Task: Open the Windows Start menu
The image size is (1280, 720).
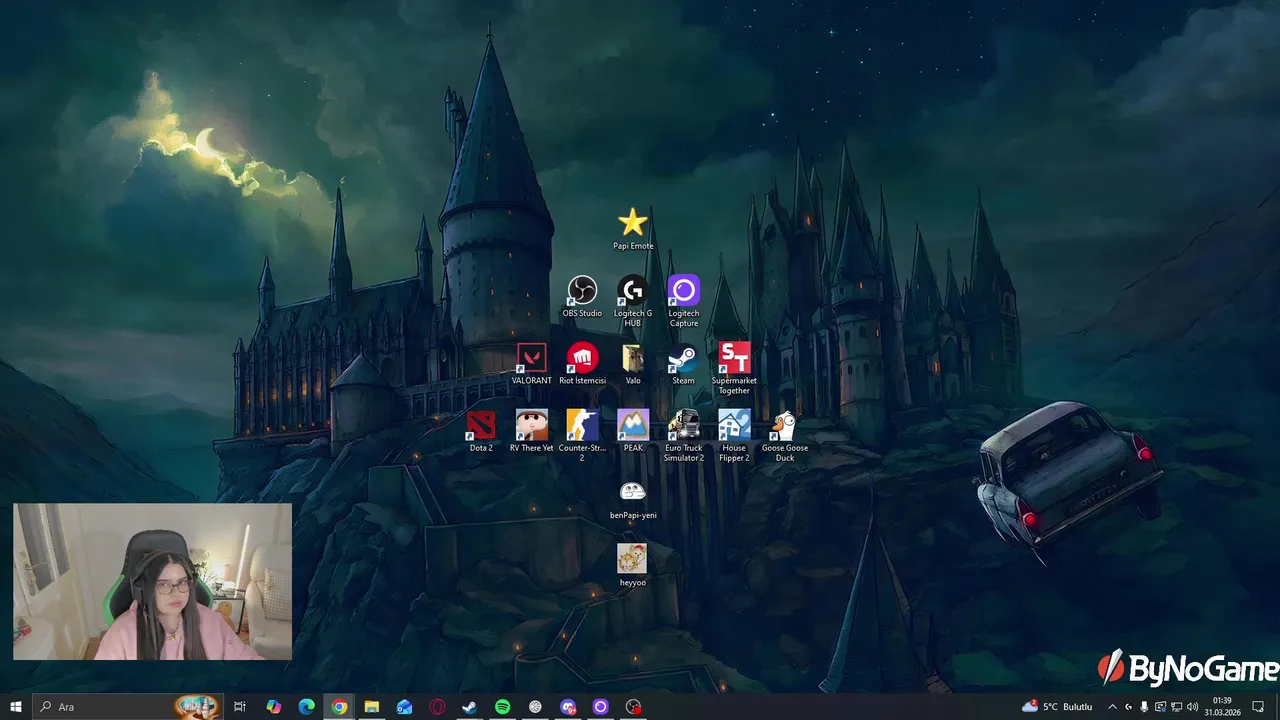Action: (16, 707)
